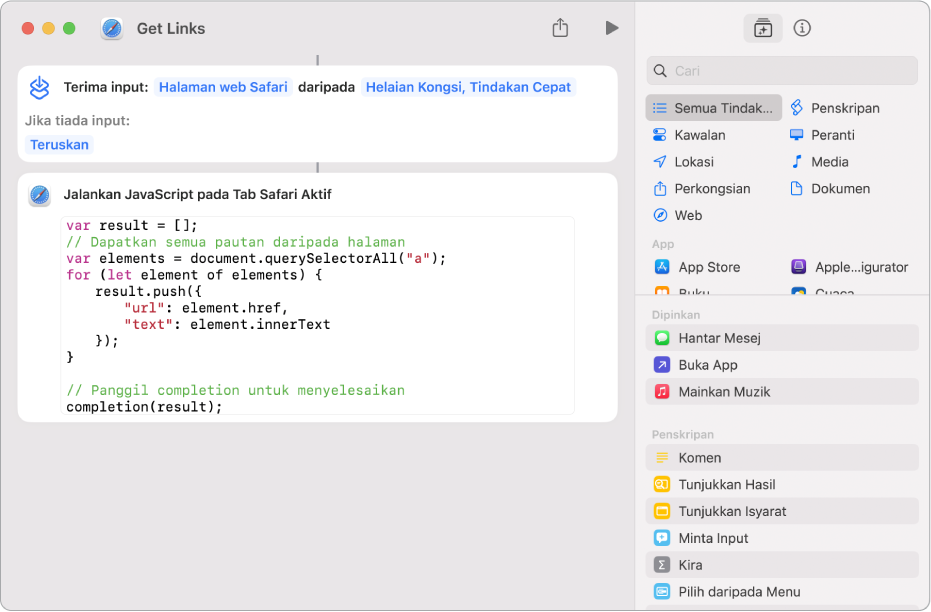
Task: Select the Dokumen category
Action: (x=840, y=189)
